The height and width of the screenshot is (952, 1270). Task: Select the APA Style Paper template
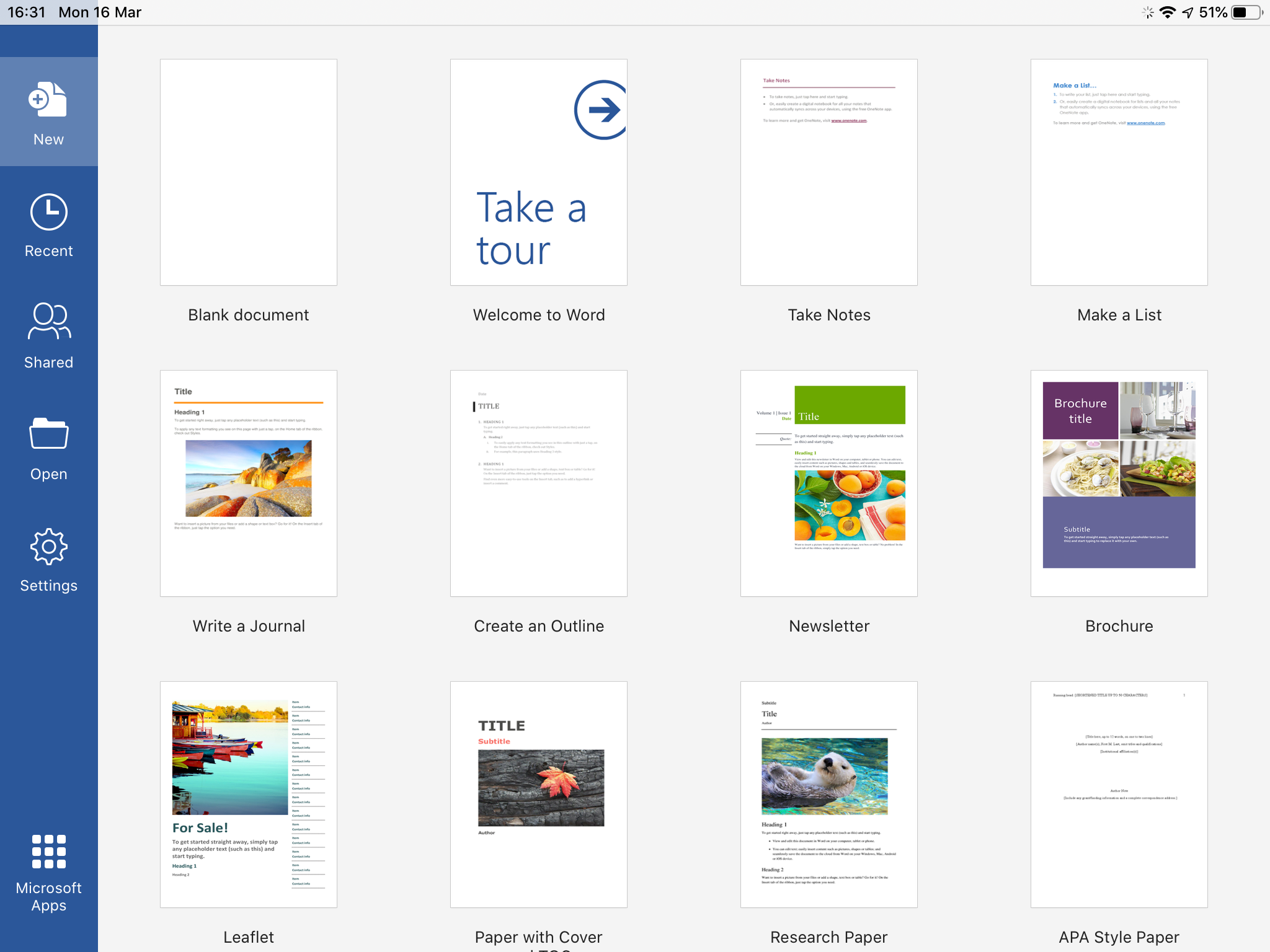pos(1119,795)
